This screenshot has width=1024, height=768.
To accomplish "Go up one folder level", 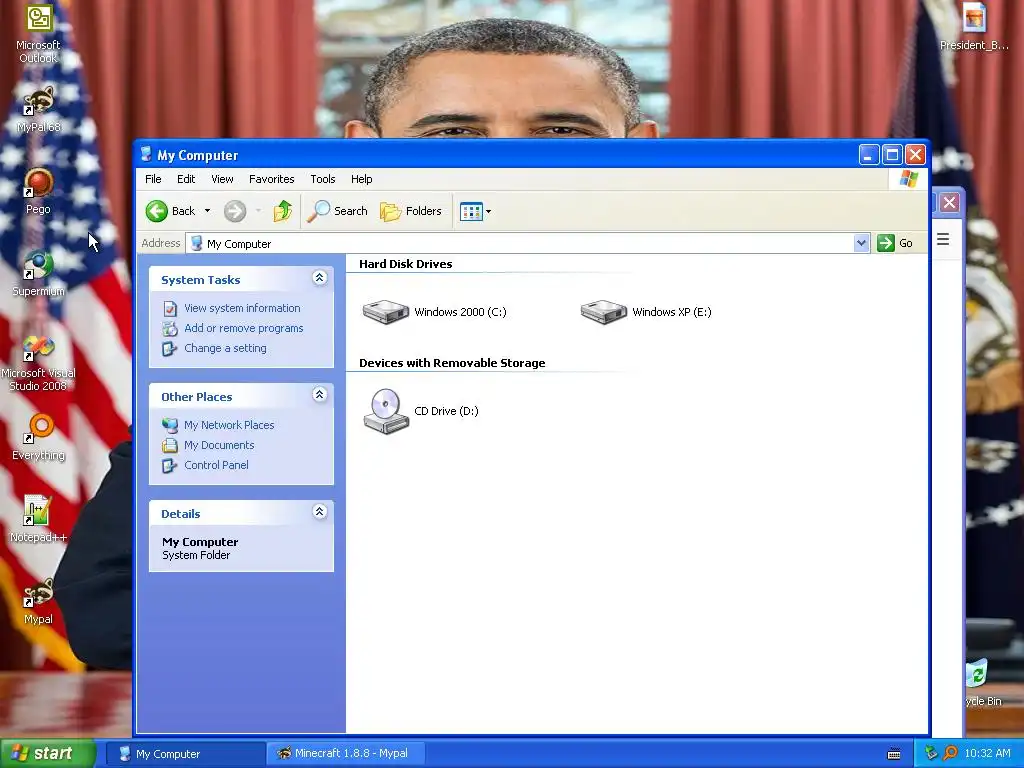I will [x=283, y=211].
